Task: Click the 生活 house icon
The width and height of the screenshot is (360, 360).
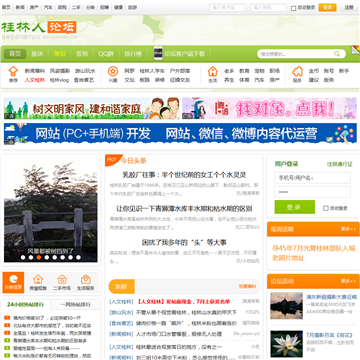Action: coord(213,71)
